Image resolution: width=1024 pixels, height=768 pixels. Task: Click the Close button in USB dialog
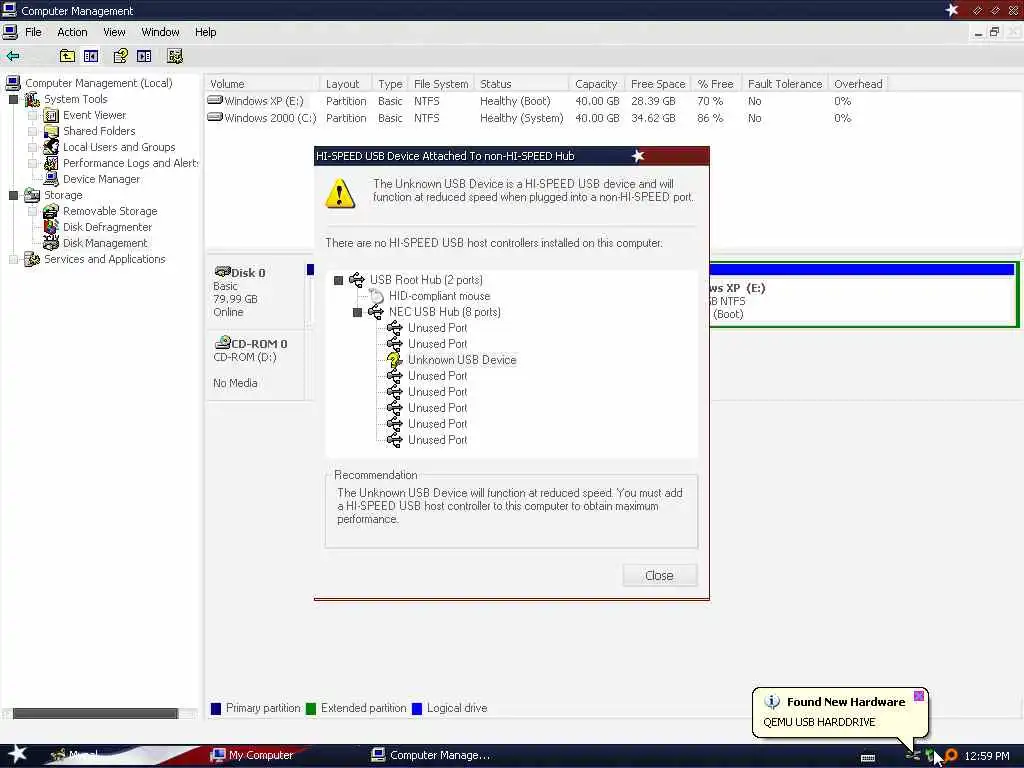(660, 575)
